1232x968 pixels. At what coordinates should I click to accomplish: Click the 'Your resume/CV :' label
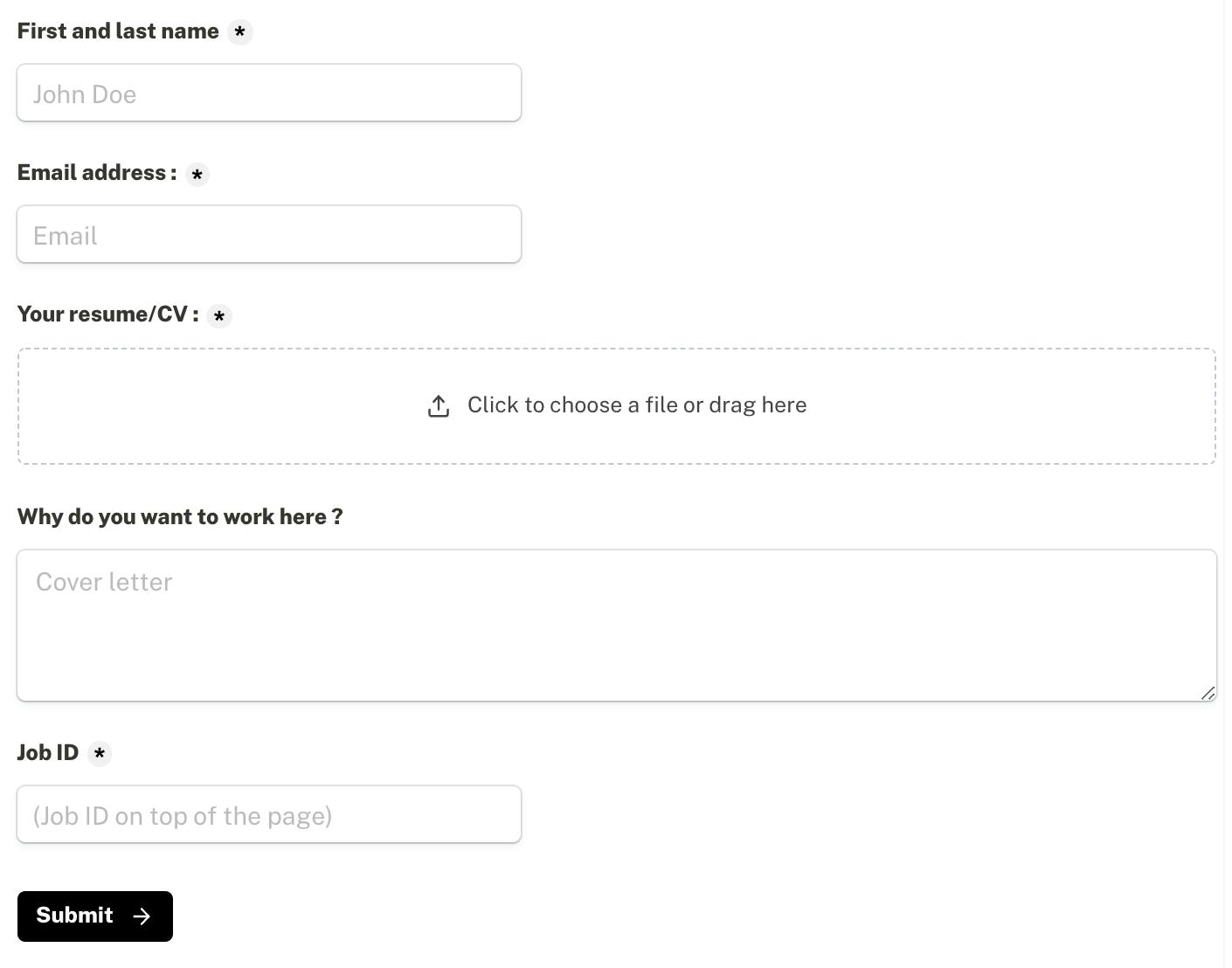[107, 315]
